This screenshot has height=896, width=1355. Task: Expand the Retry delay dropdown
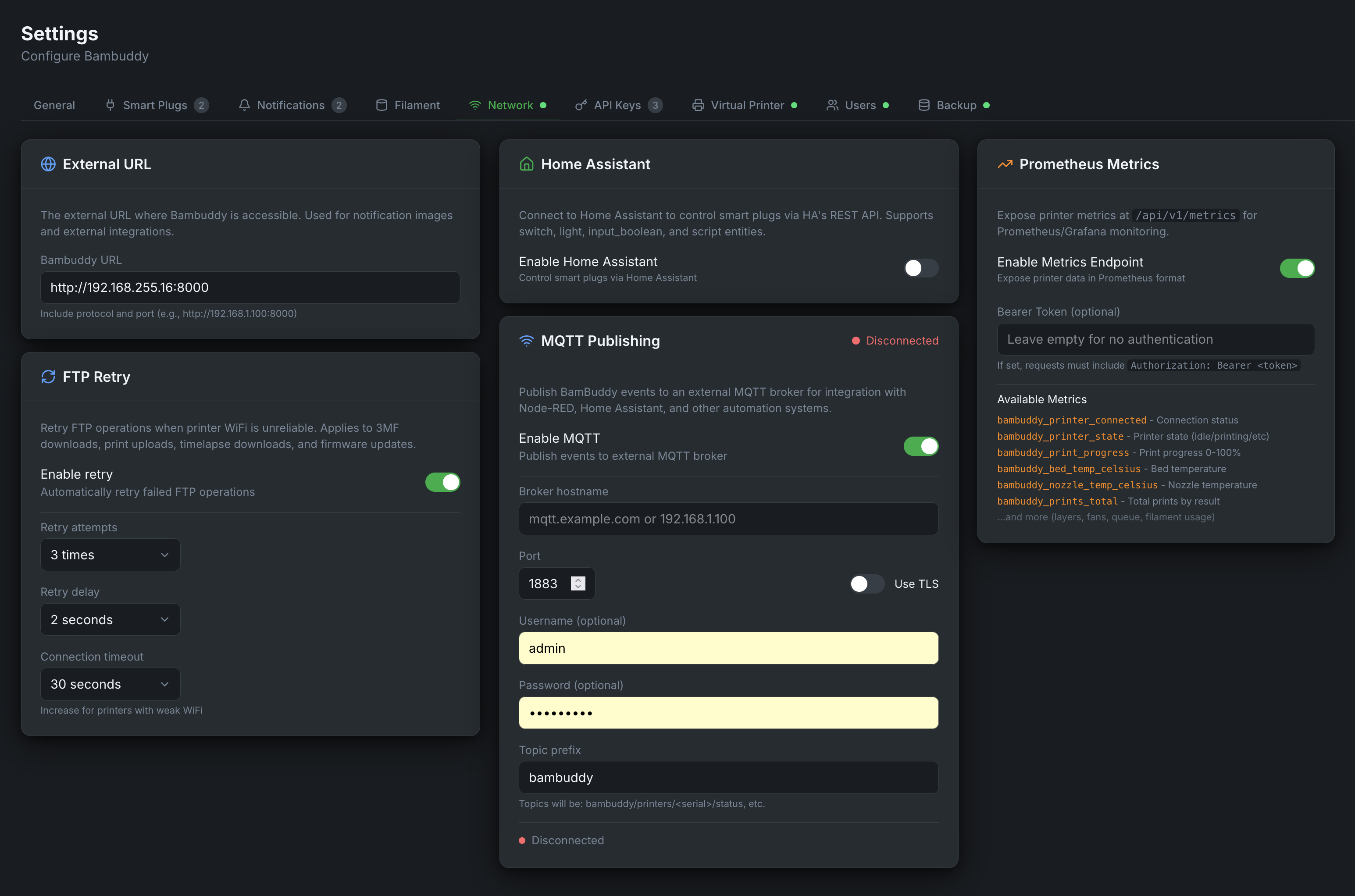pyautogui.click(x=111, y=619)
